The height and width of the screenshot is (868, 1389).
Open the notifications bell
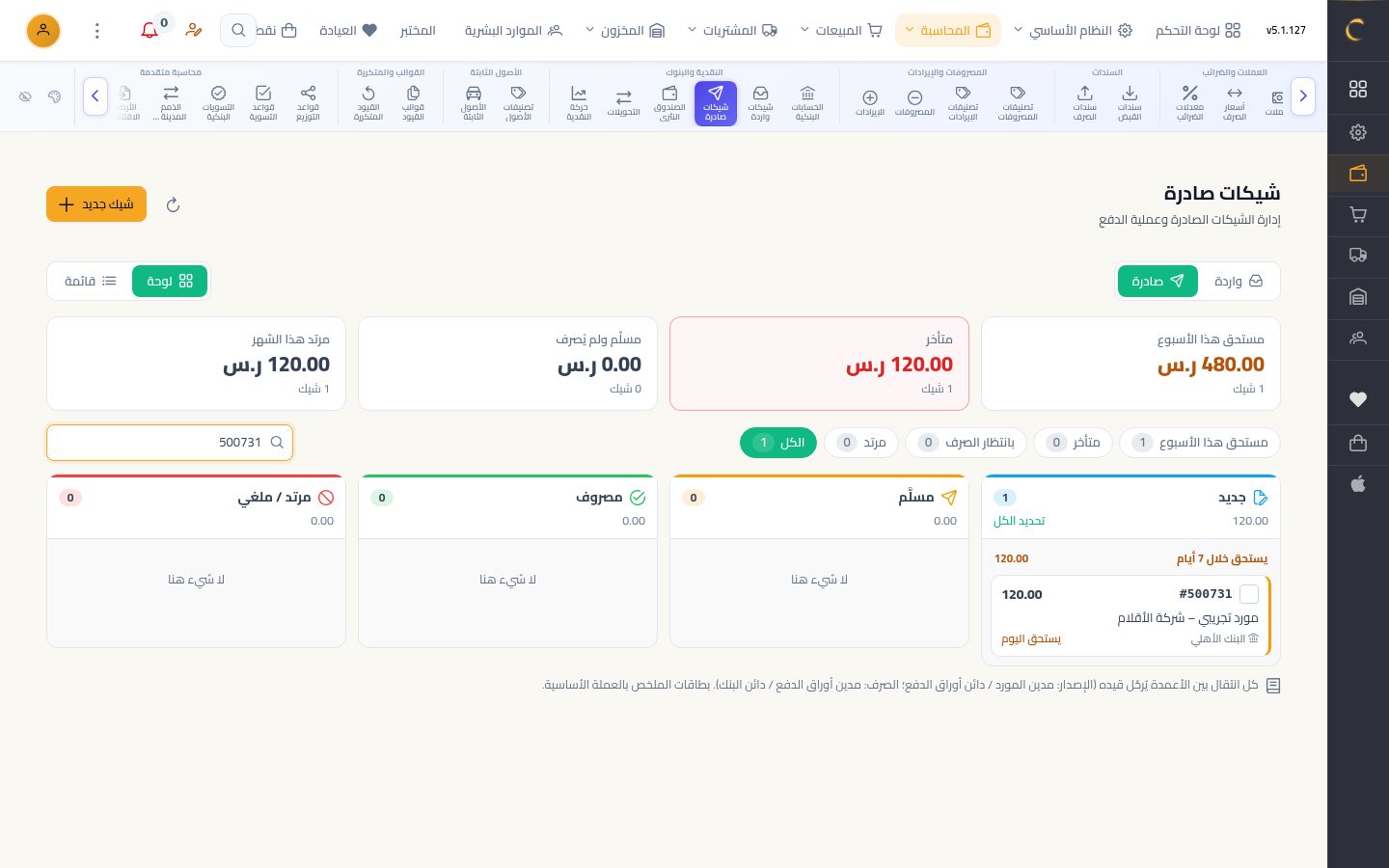point(150,31)
